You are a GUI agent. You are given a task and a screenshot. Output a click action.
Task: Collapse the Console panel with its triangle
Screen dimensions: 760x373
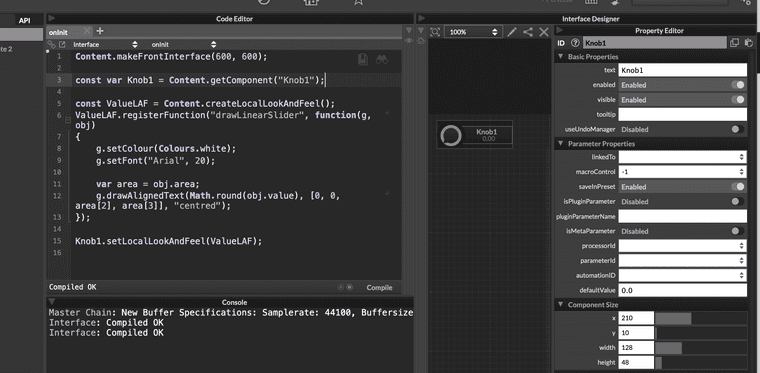[51, 302]
